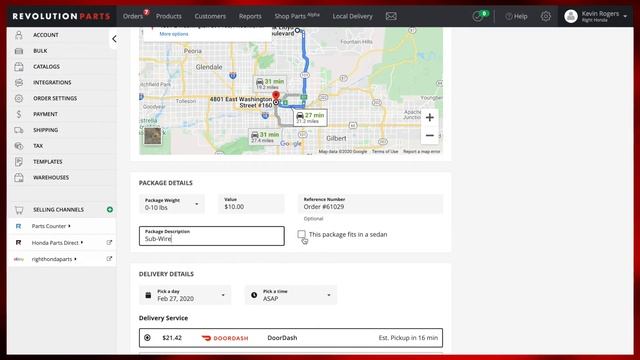Expand the Kevin Rogers account menu arrow
The image size is (640, 360).
pos(625,16)
